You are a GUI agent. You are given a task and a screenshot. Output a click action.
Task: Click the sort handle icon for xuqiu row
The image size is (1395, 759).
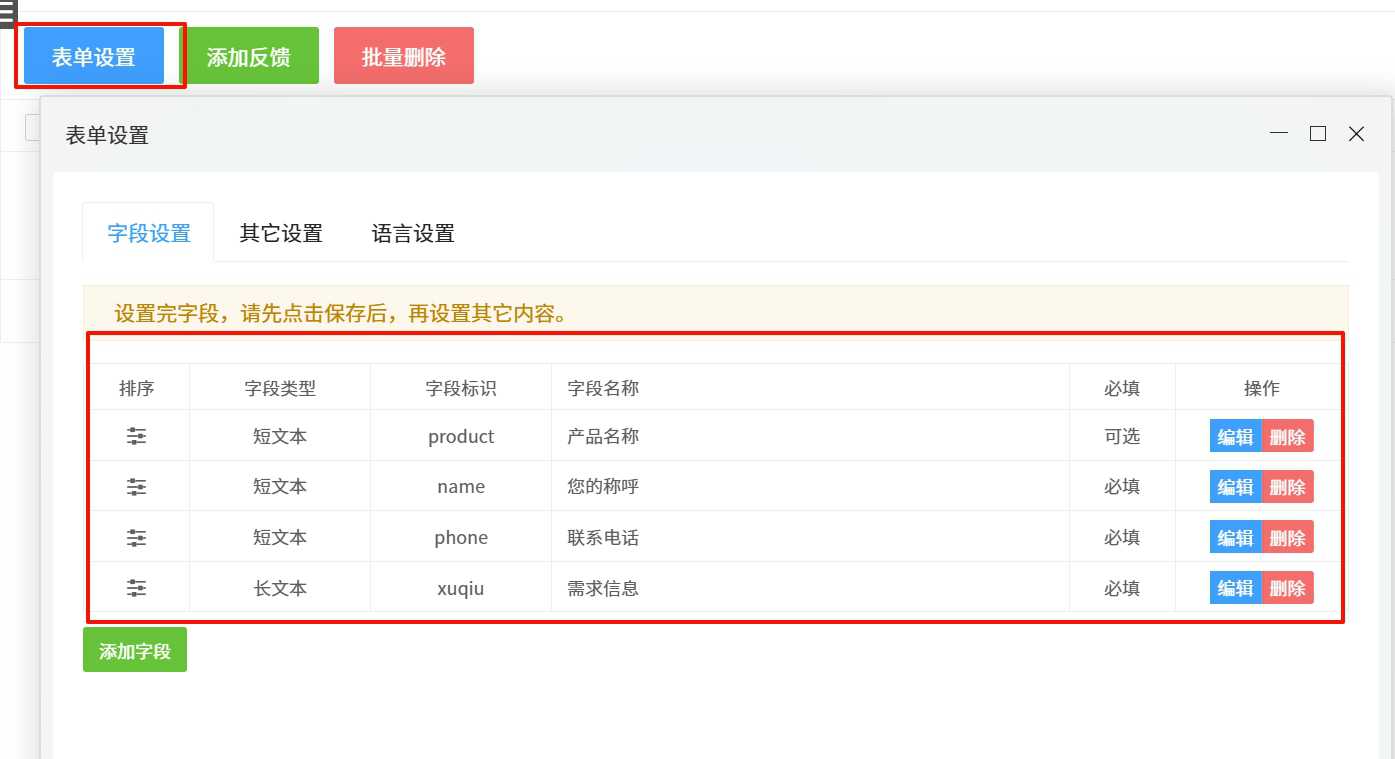point(137,588)
